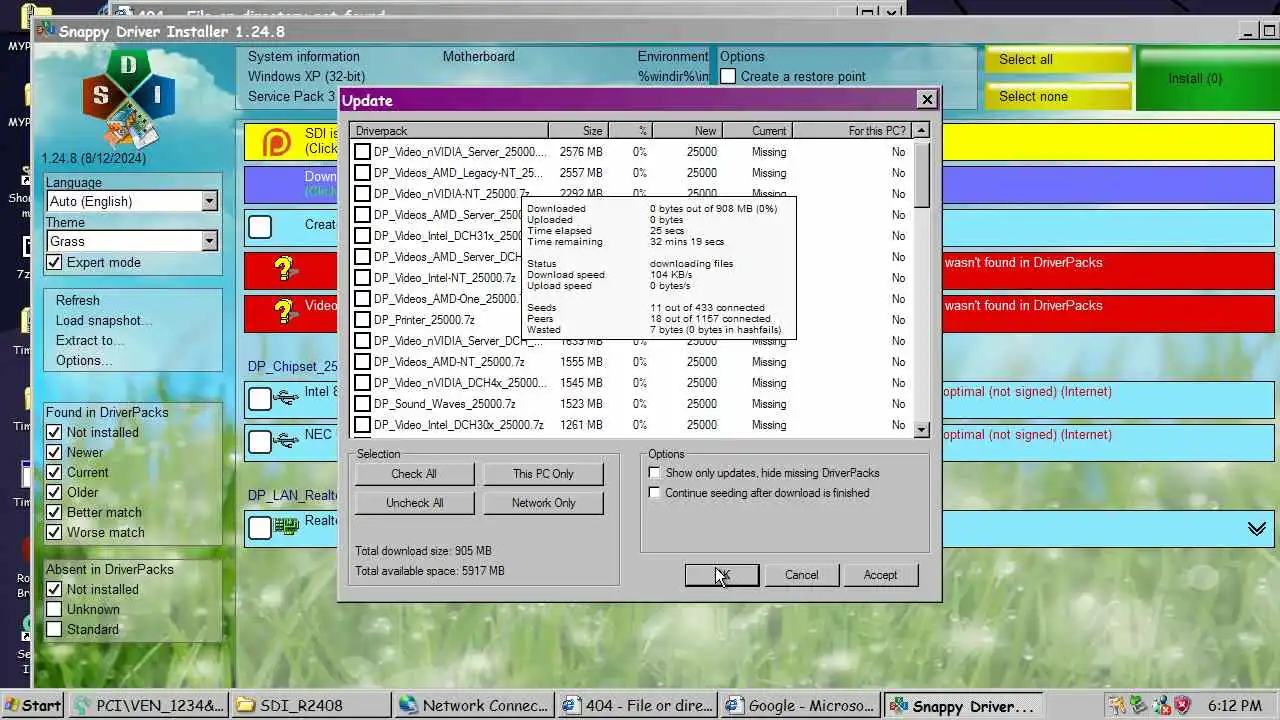Image resolution: width=1280 pixels, height=720 pixels.
Task: Switch to the Google - Microsoft browser taskbar window
Action: (x=800, y=705)
